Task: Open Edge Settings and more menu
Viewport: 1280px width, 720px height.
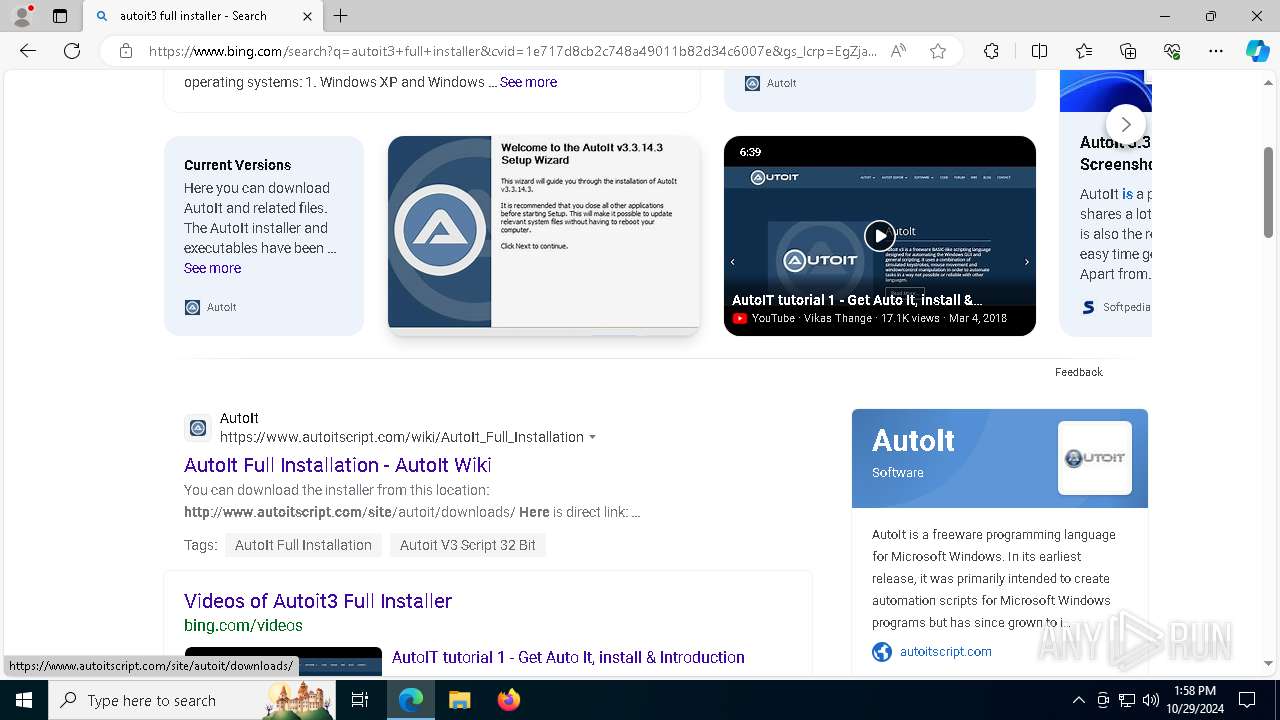Action: click(x=1216, y=51)
